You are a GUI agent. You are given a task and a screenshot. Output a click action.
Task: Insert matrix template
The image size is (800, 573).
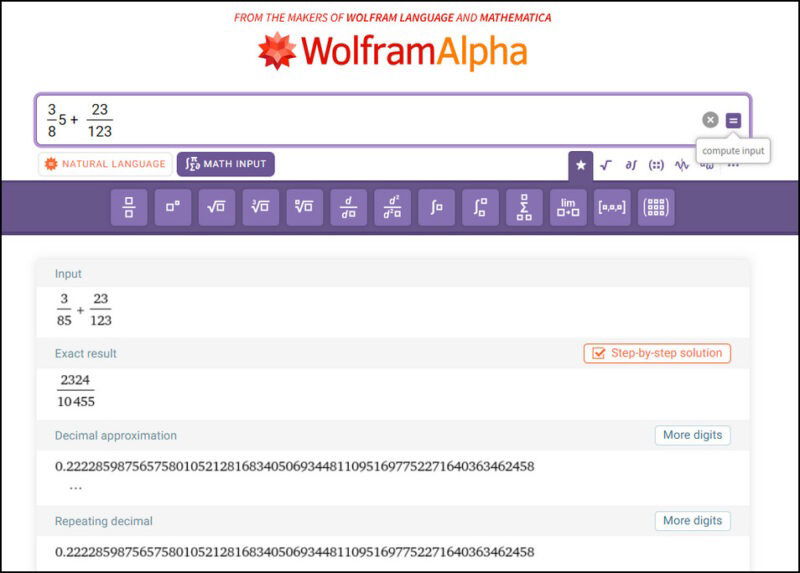[x=656, y=207]
